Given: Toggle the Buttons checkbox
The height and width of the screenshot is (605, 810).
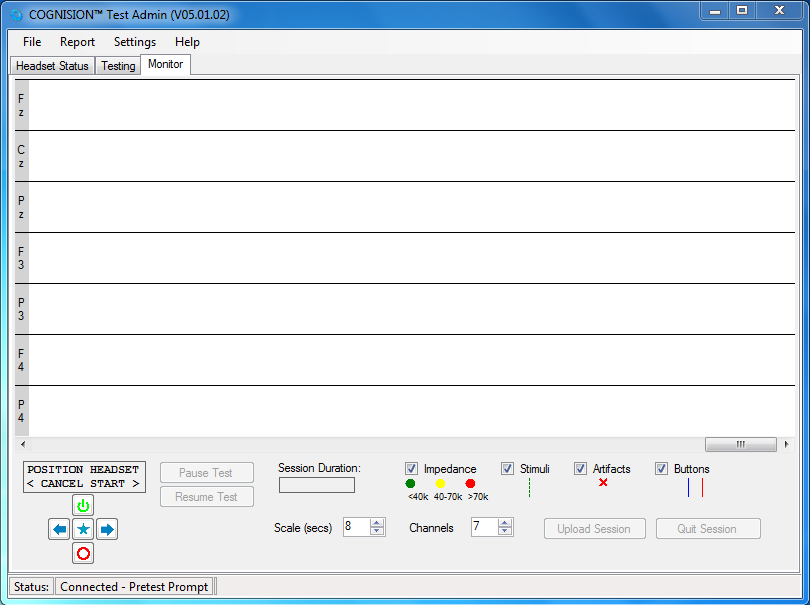Looking at the screenshot, I should pos(661,469).
